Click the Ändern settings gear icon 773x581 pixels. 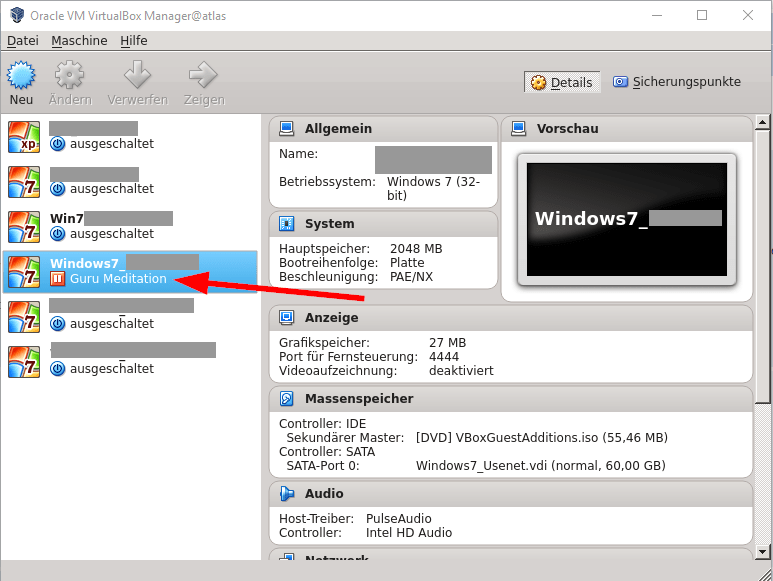(69, 75)
